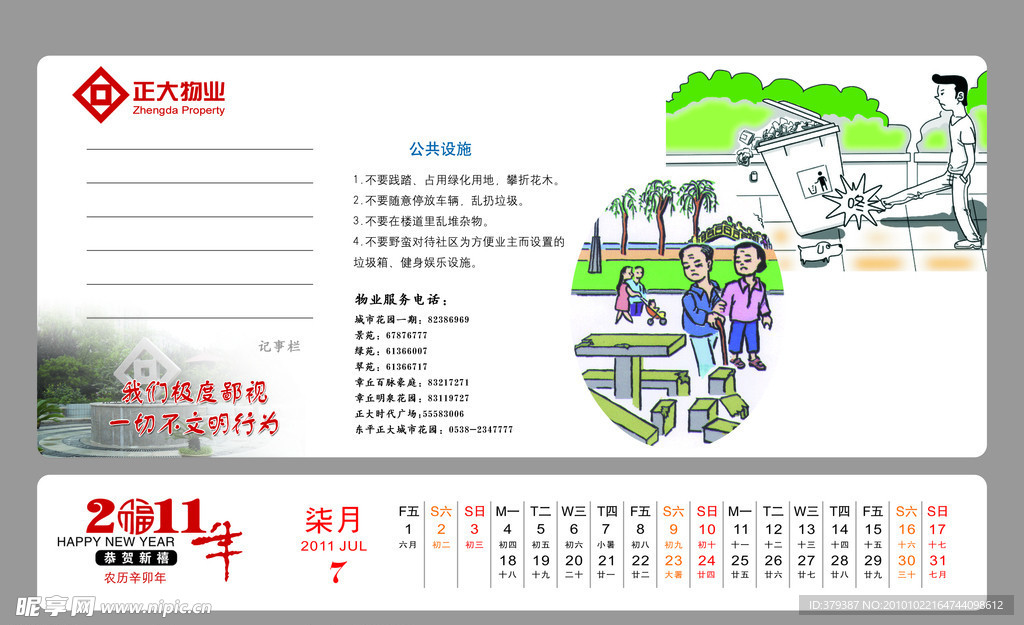
Task: Click the 柒月 month title
Action: coord(333,520)
